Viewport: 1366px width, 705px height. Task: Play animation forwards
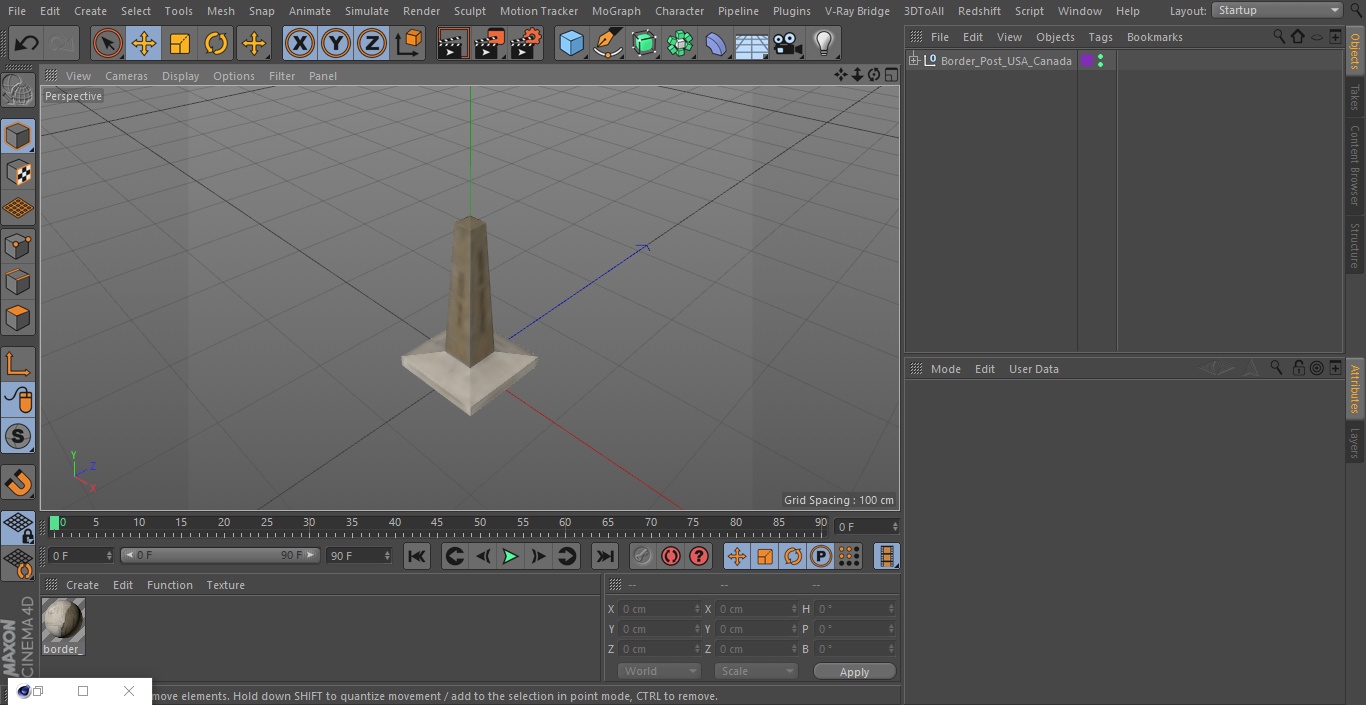[x=510, y=556]
